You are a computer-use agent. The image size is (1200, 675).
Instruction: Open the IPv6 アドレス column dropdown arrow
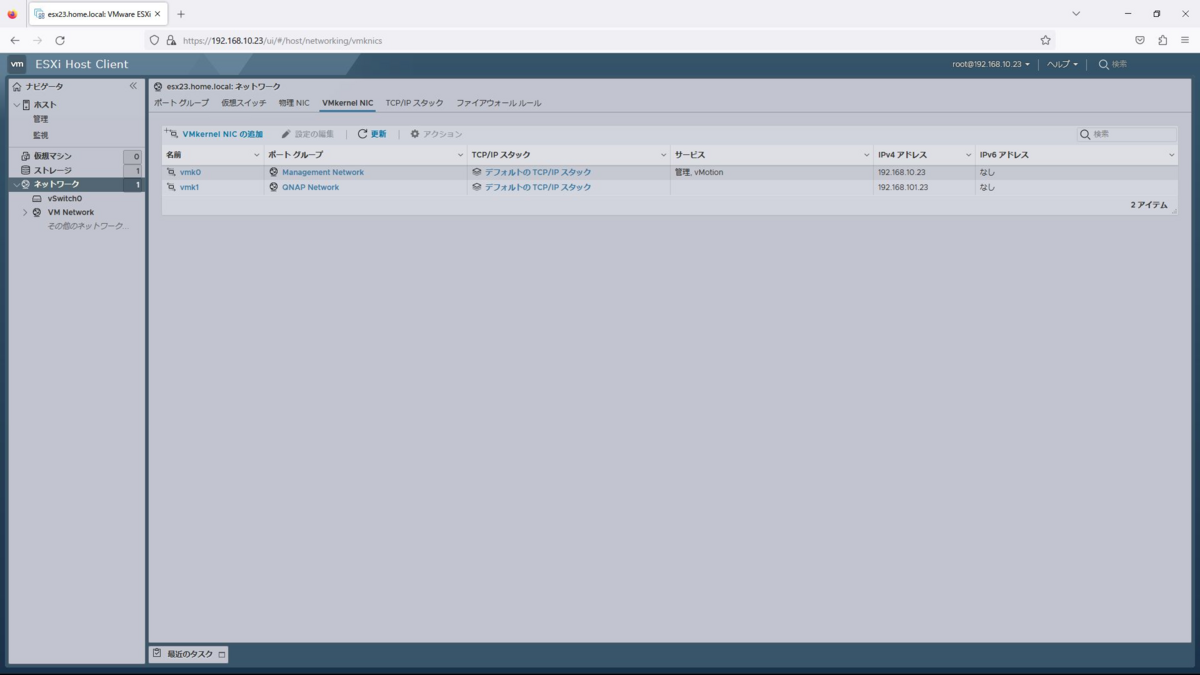[x=1172, y=156]
